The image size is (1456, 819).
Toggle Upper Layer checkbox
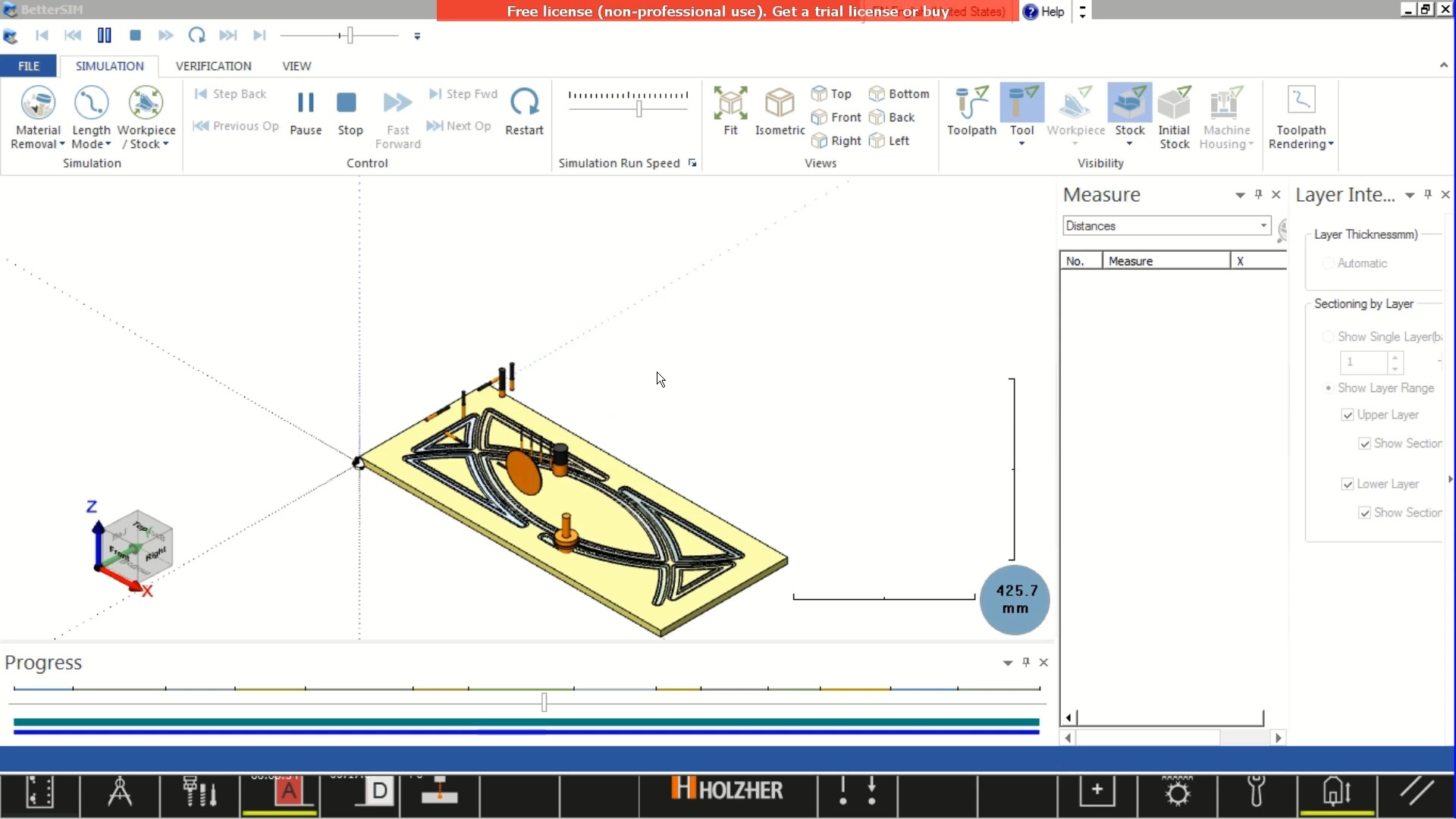1348,415
